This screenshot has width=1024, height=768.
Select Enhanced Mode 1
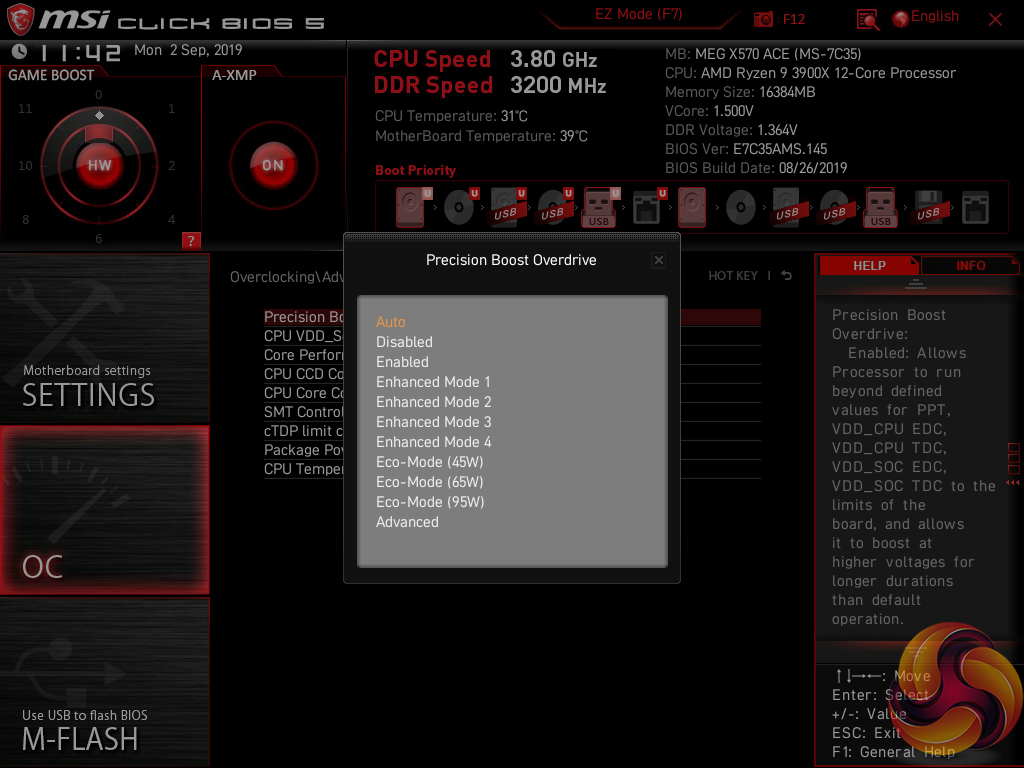point(433,382)
